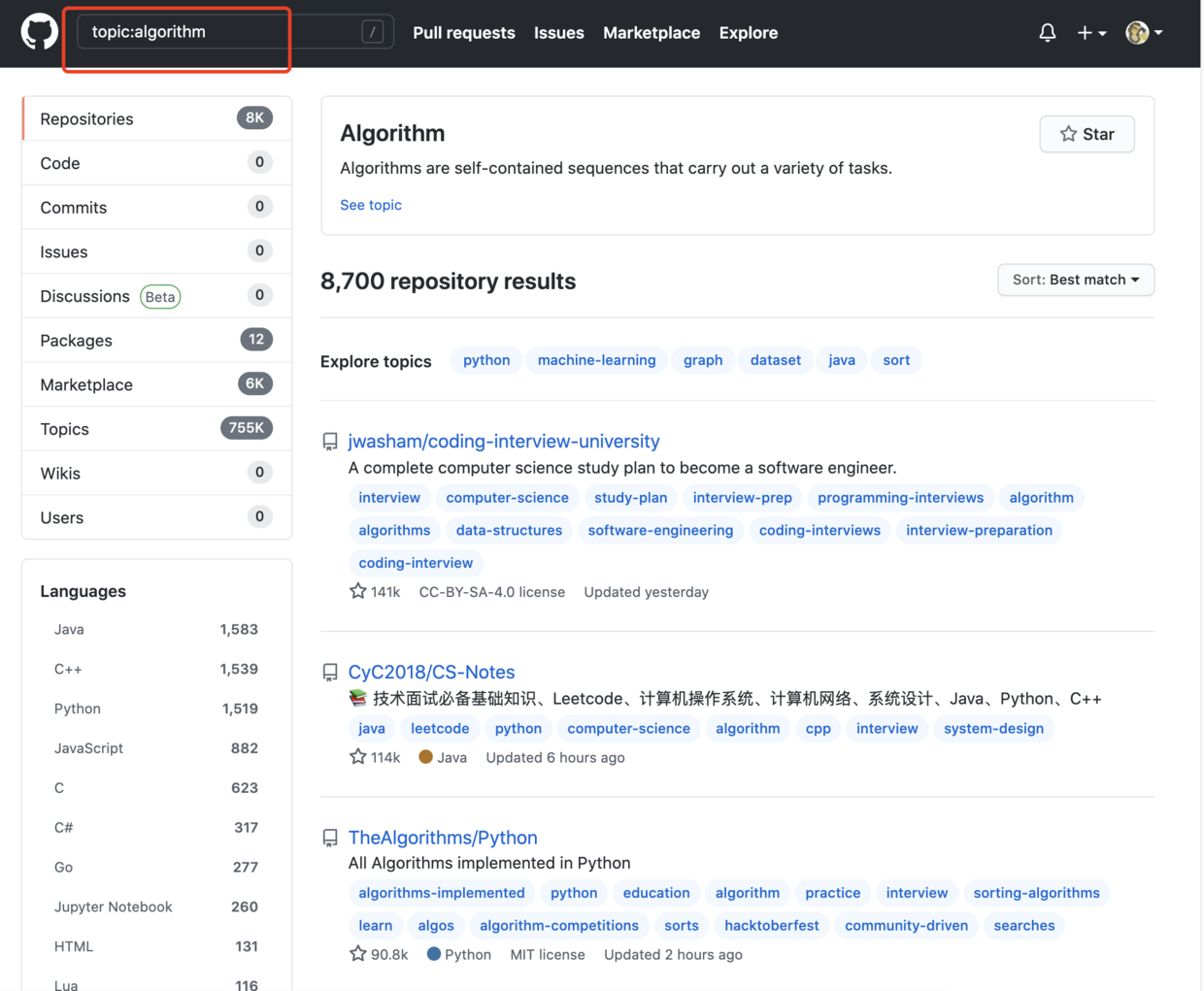1204x991 pixels.
Task: Click the machine-learning topic pill
Action: coord(595,360)
